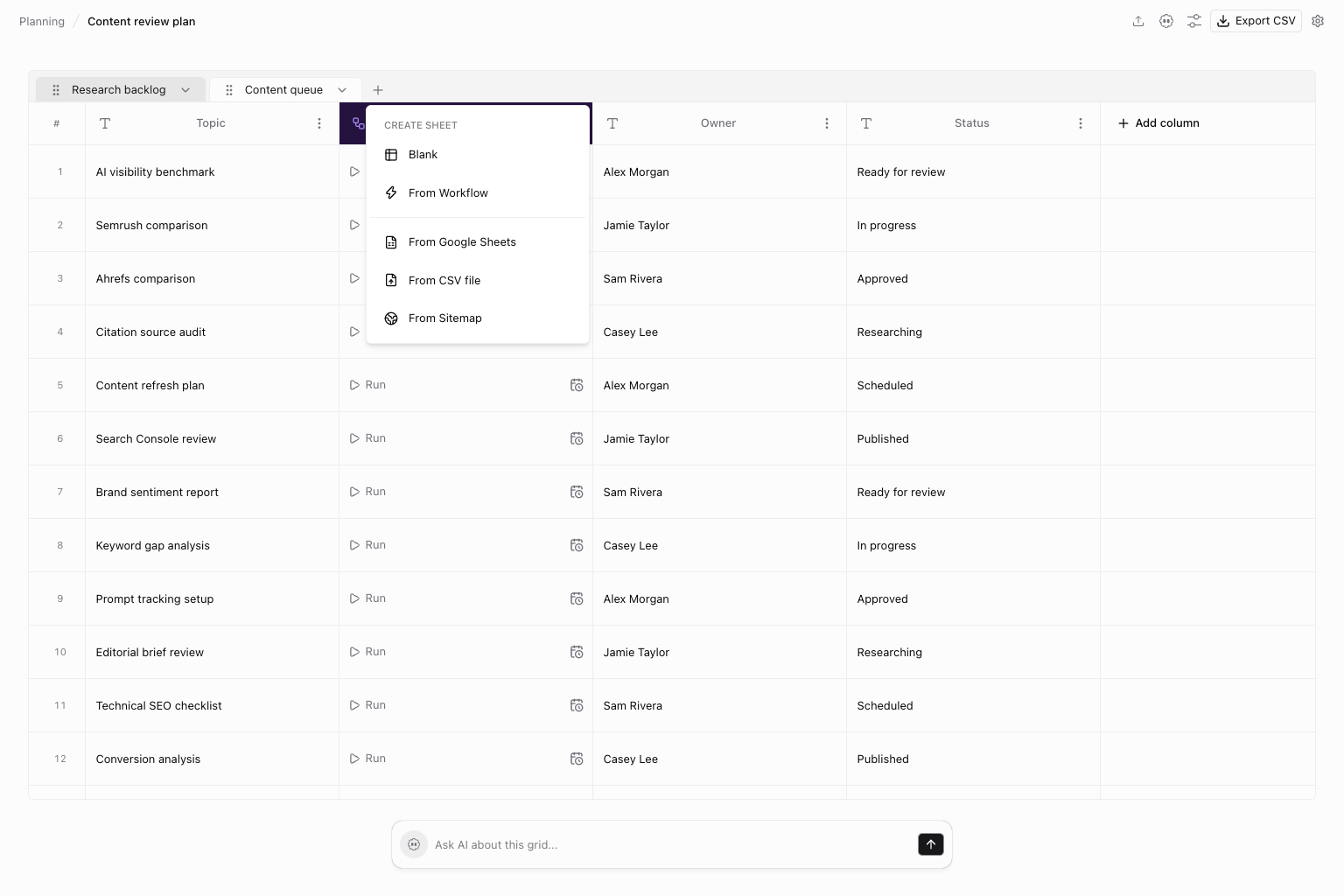Open the settings gear icon

pos(1318,21)
